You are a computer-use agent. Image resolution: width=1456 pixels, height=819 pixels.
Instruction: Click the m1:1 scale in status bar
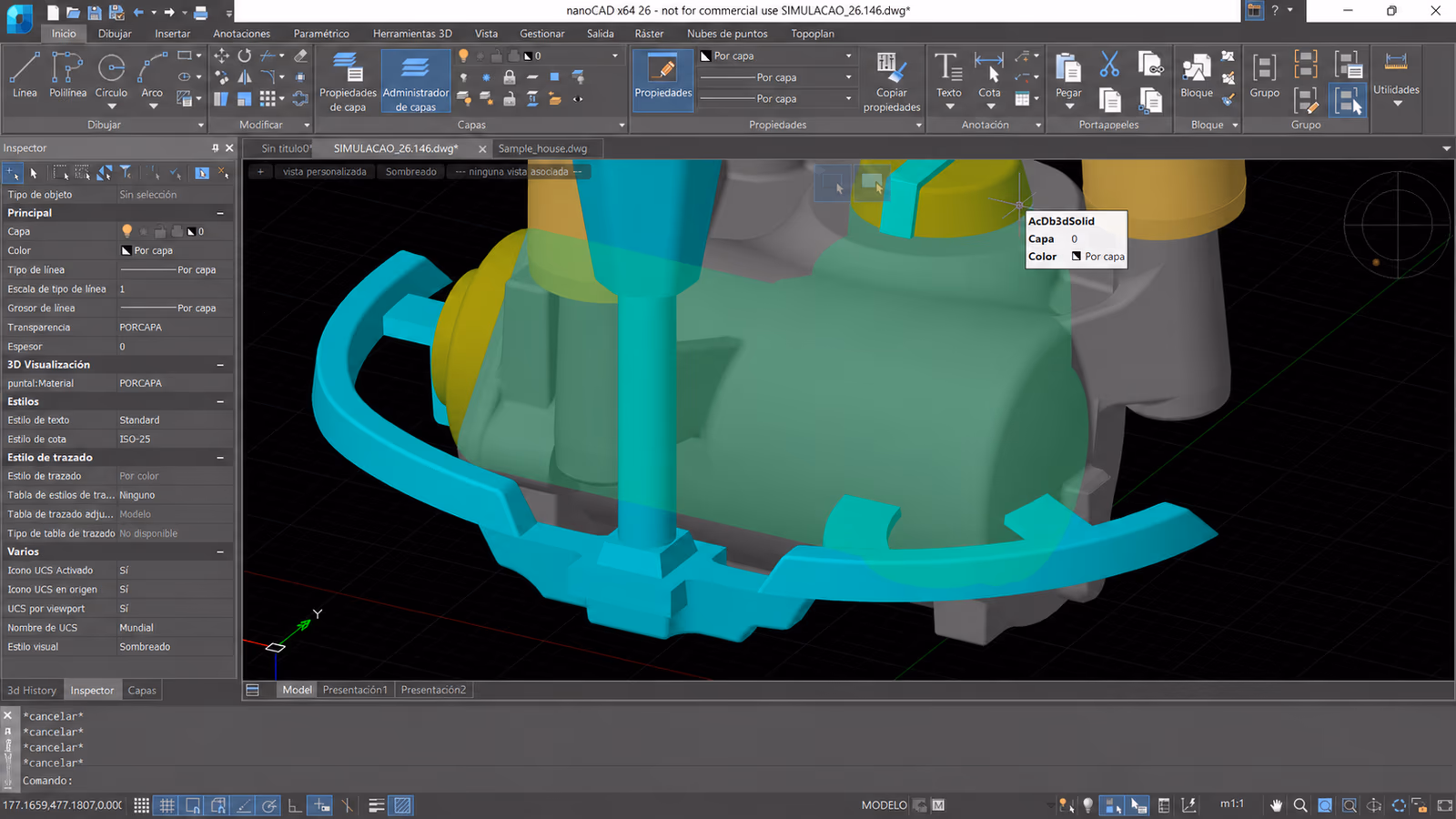[x=1232, y=804]
